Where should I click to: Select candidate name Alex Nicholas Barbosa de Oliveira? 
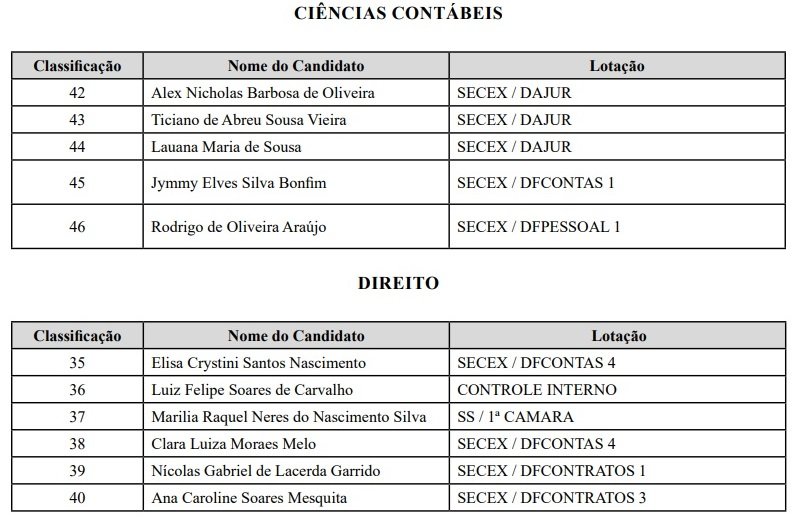263,93
